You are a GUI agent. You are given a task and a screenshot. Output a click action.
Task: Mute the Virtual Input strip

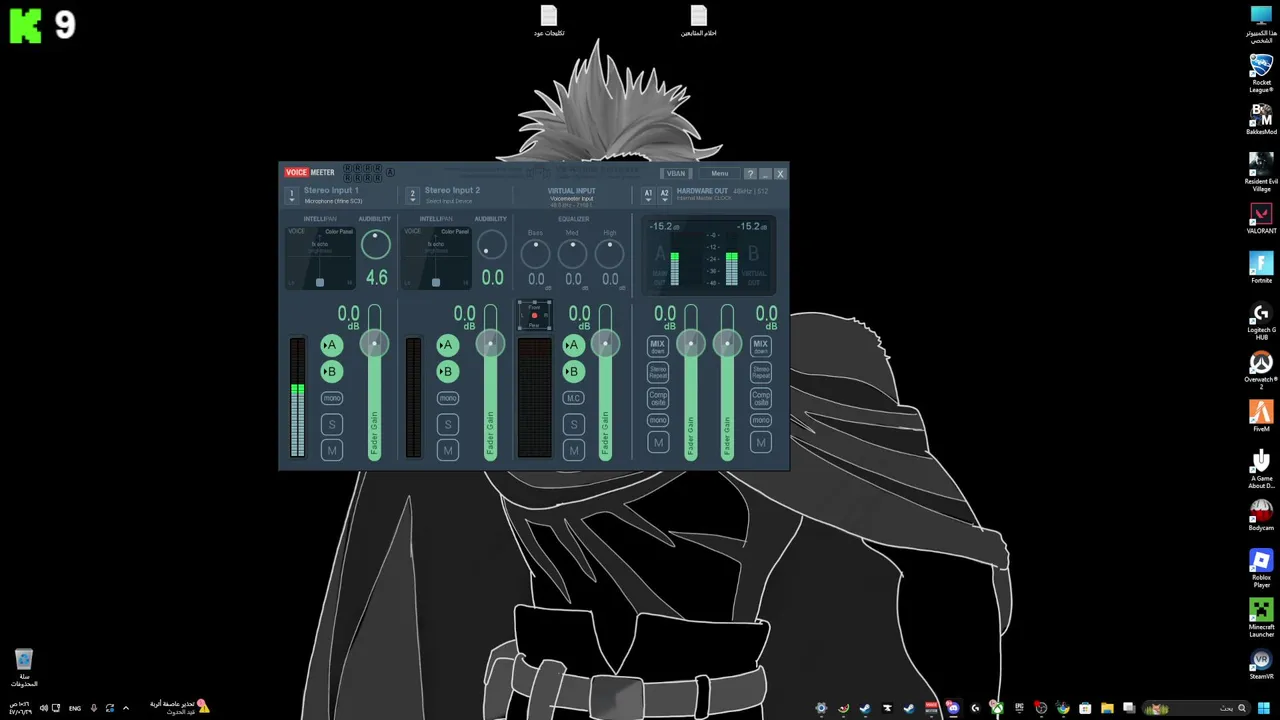(573, 450)
